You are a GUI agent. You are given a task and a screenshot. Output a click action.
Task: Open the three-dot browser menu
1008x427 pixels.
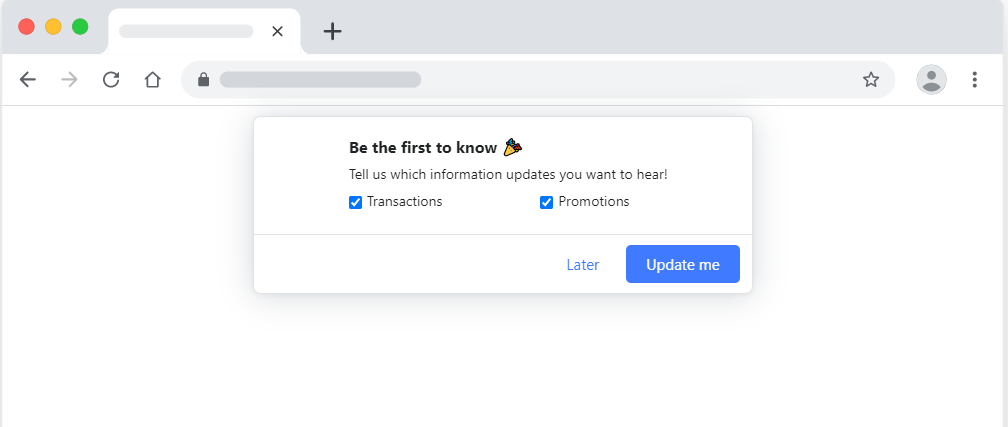click(x=975, y=80)
